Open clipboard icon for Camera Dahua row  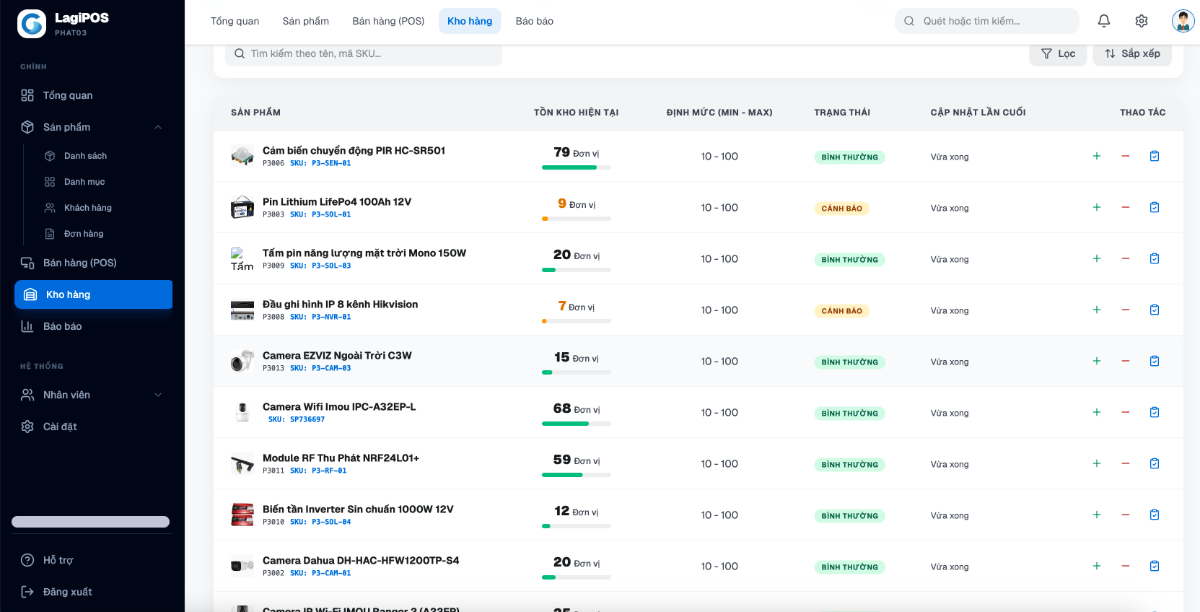1154,566
